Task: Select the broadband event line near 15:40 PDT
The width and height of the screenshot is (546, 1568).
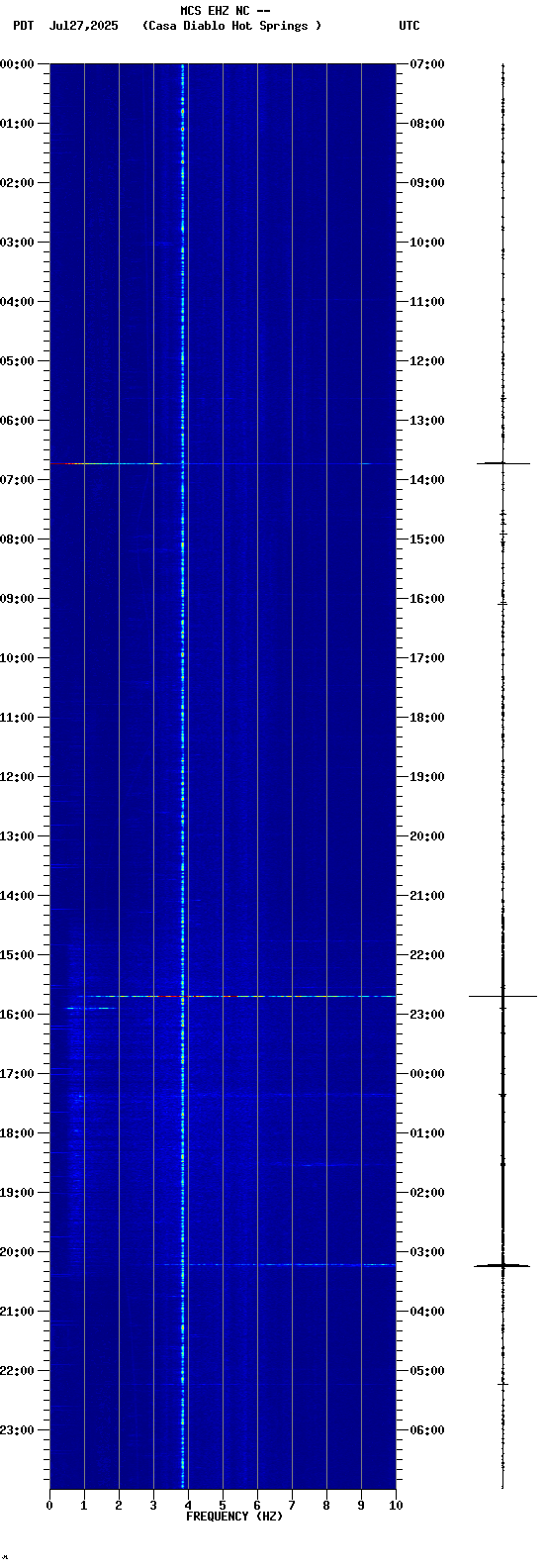Action: point(237,996)
